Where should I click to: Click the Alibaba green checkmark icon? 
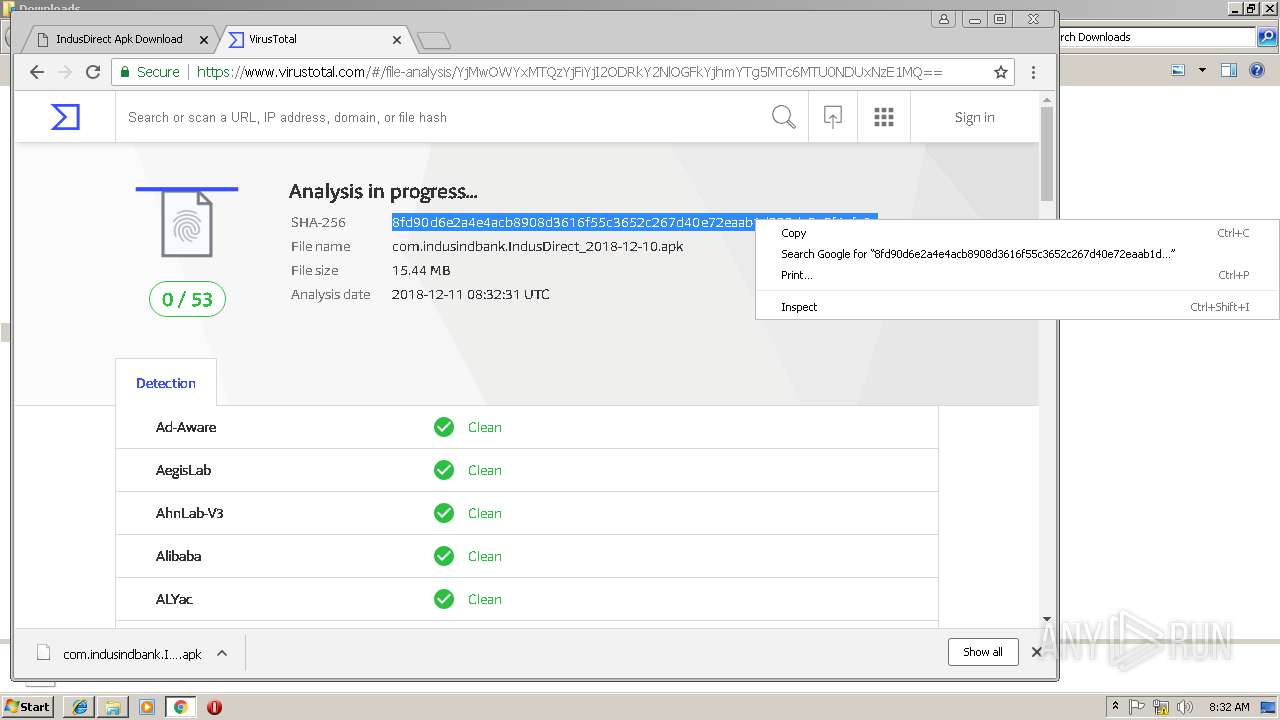coord(444,556)
